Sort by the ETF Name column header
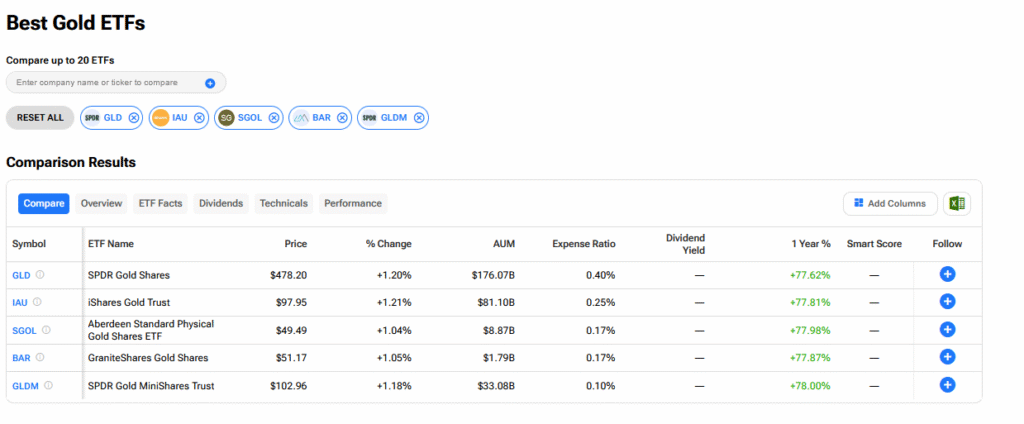 pos(111,244)
